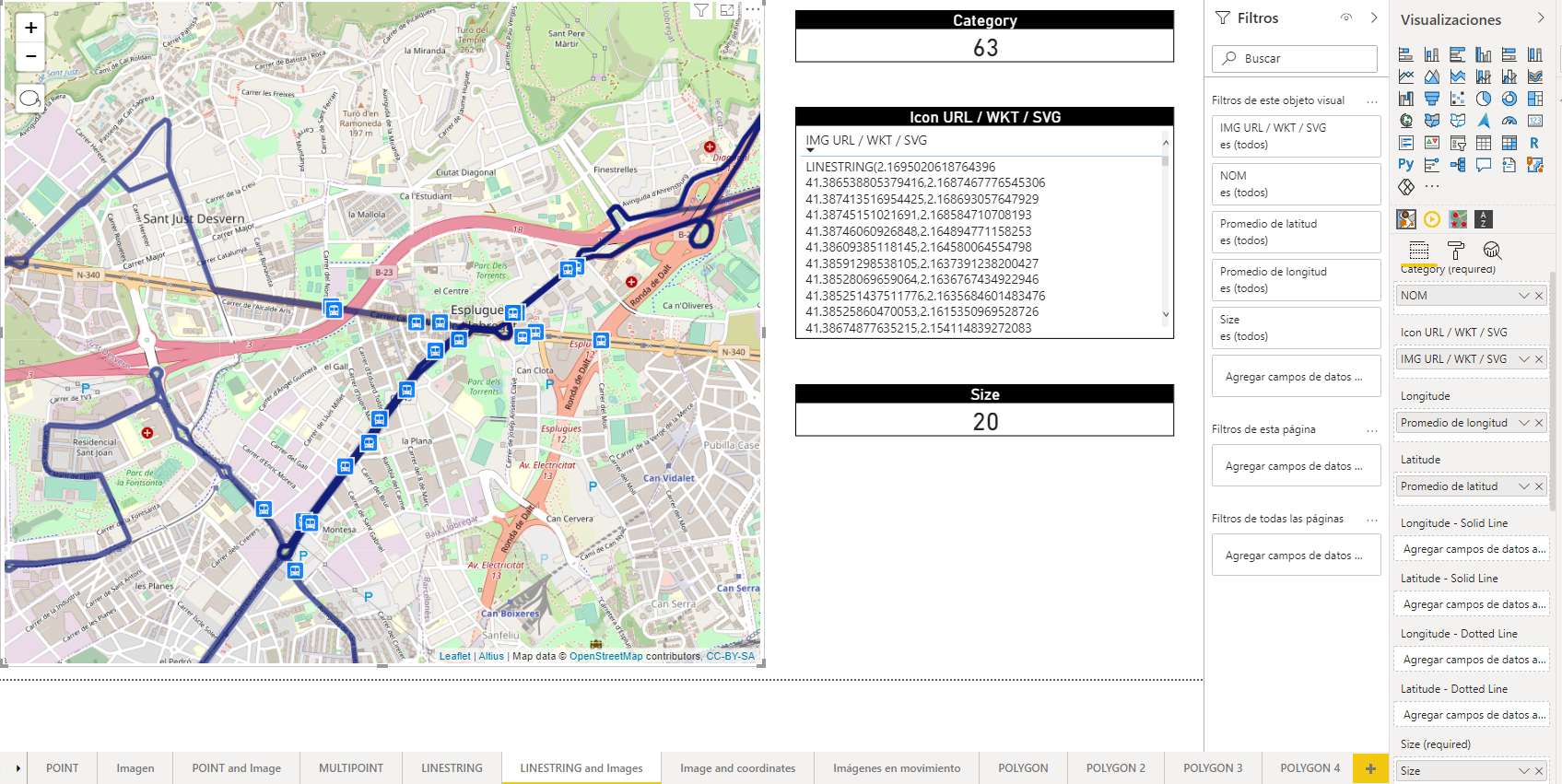Screen dimensions: 1562x784
Task: Switch to the POLYGON 2 page tab
Action: (1115, 768)
